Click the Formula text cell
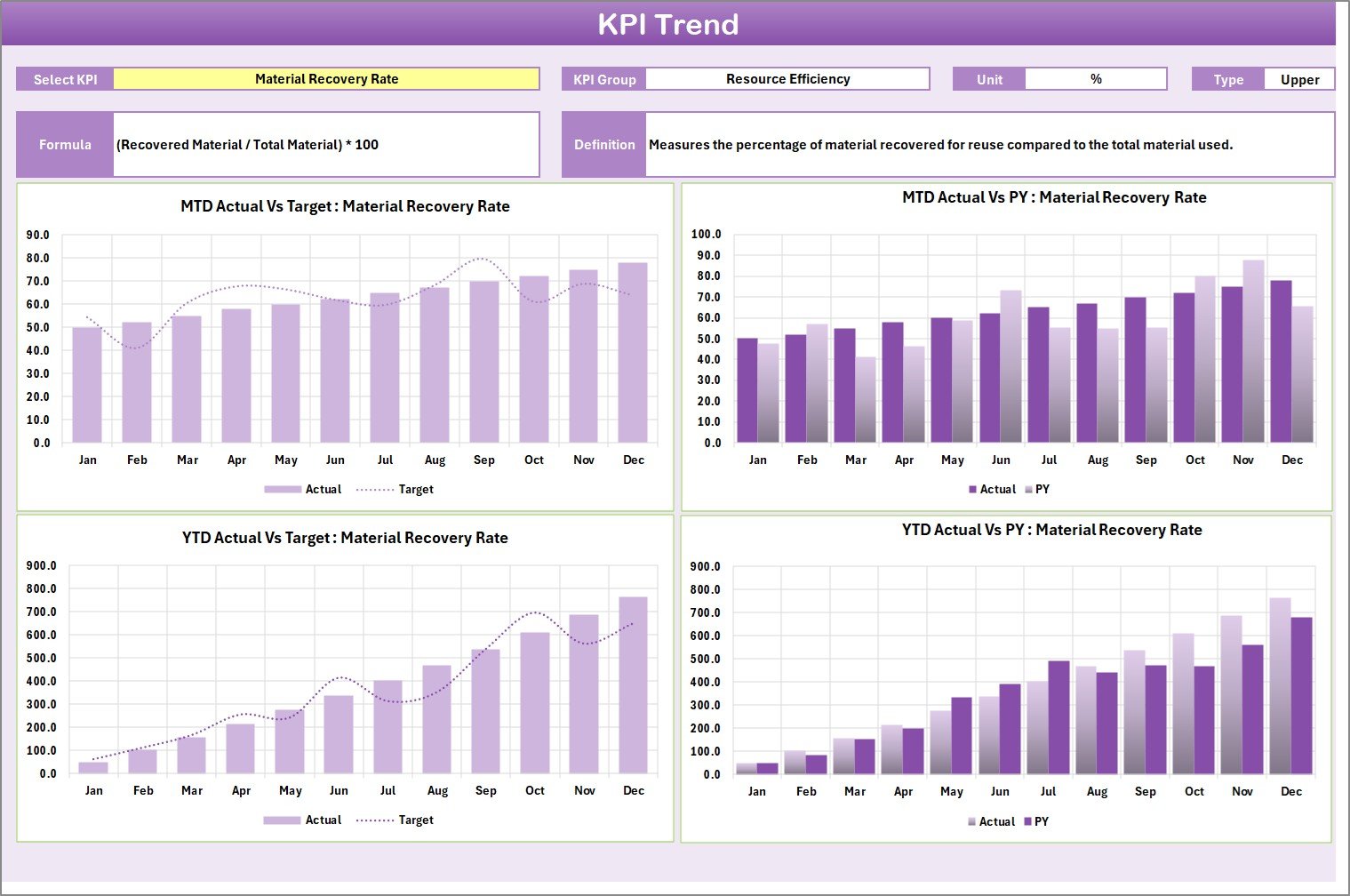 click(325, 145)
